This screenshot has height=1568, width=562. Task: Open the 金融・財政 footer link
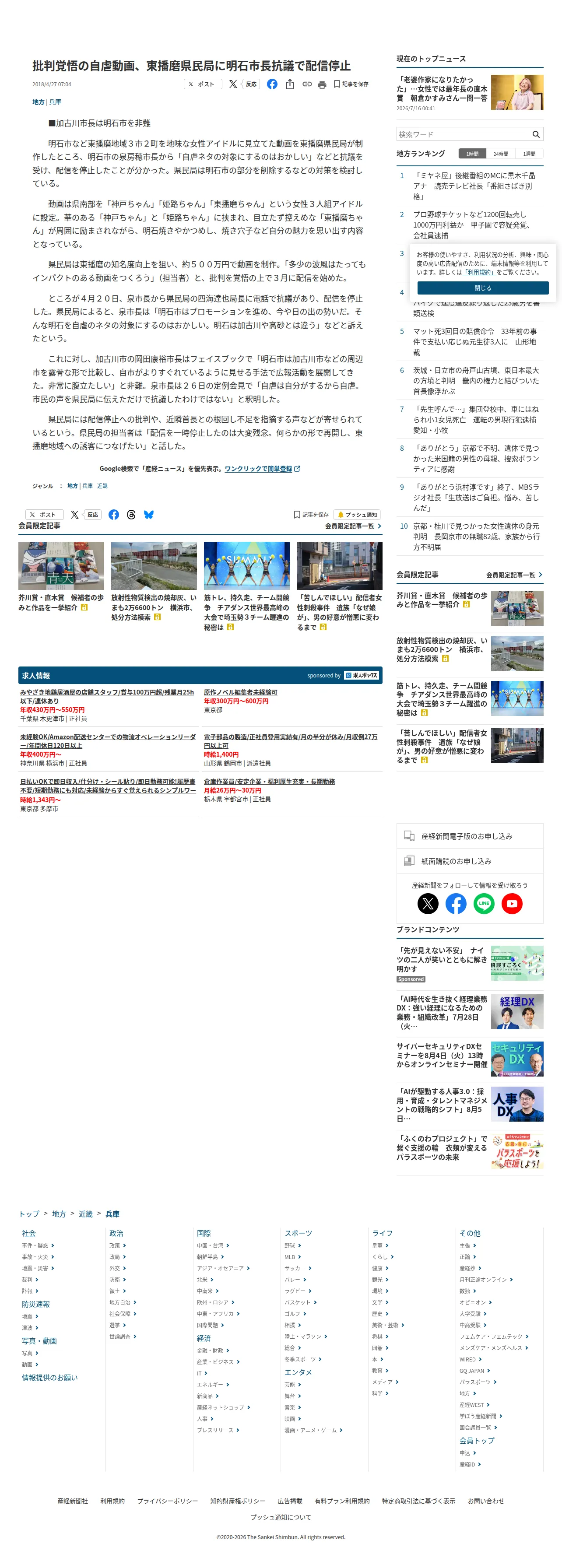coord(212,1351)
